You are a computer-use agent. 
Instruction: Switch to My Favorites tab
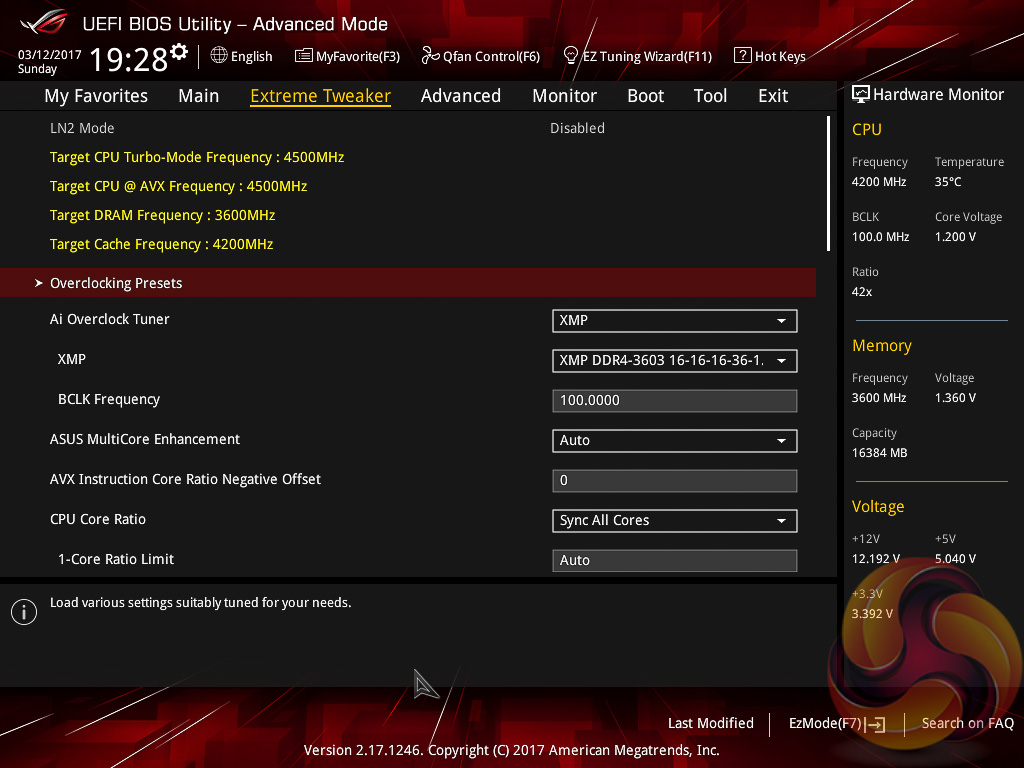coord(96,96)
